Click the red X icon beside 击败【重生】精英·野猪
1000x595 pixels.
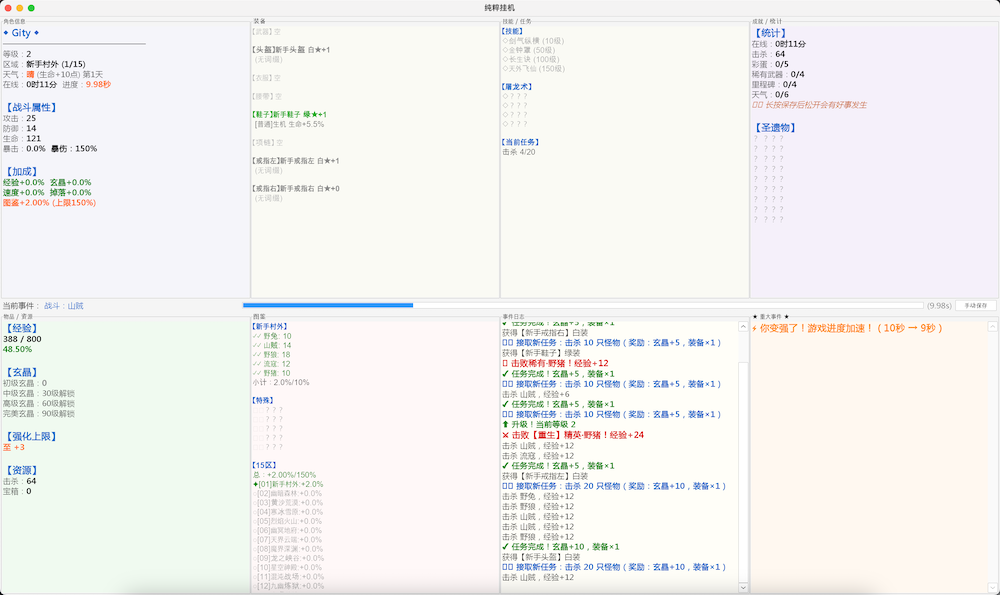click(506, 435)
